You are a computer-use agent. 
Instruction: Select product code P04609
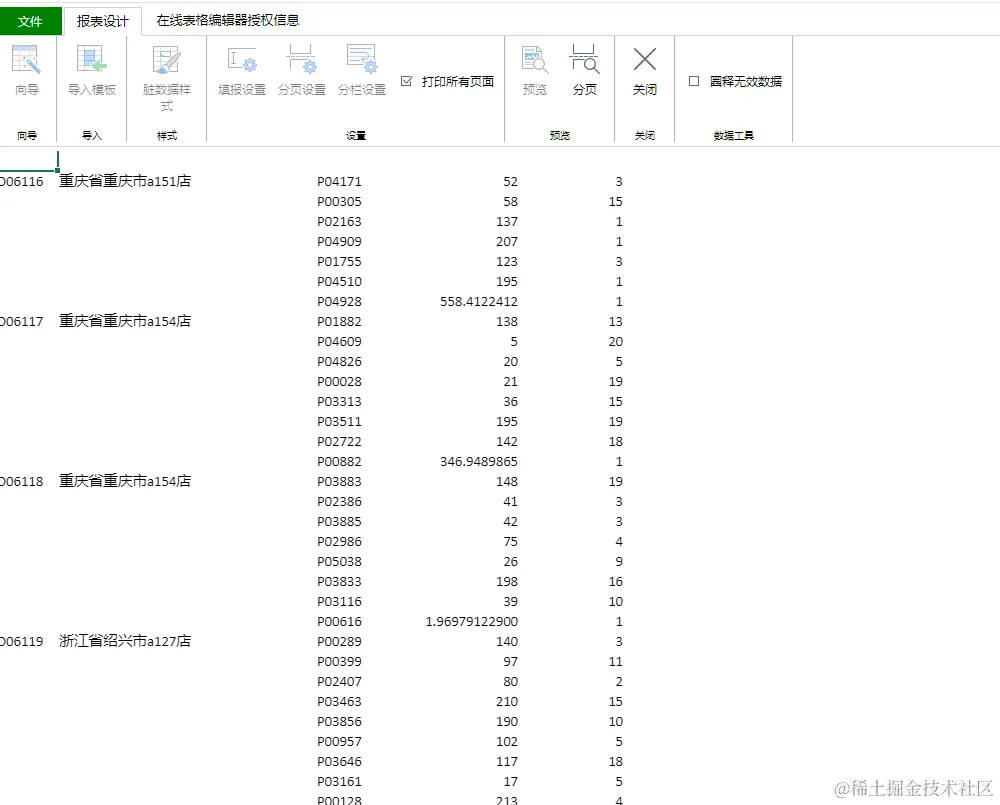click(x=339, y=342)
